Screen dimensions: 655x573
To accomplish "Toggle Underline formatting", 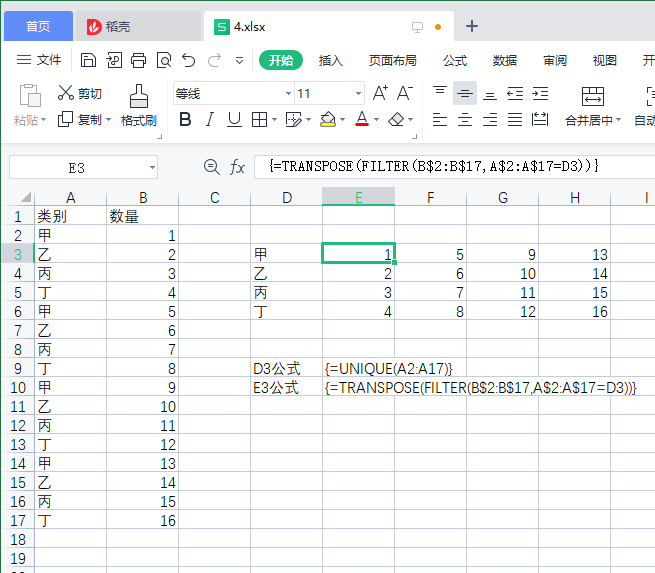I will tap(234, 120).
